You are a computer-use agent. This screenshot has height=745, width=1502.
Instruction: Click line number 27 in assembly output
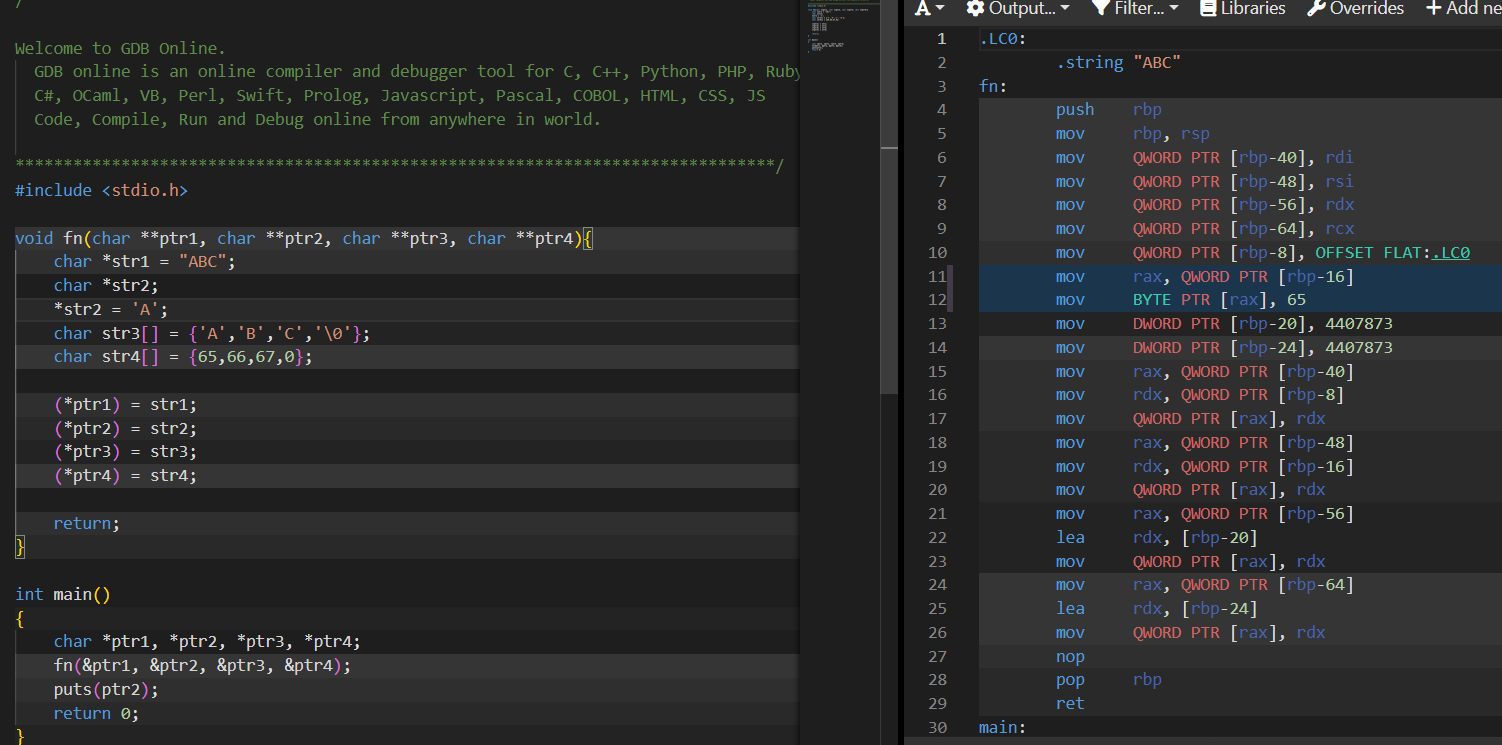[x=937, y=657]
